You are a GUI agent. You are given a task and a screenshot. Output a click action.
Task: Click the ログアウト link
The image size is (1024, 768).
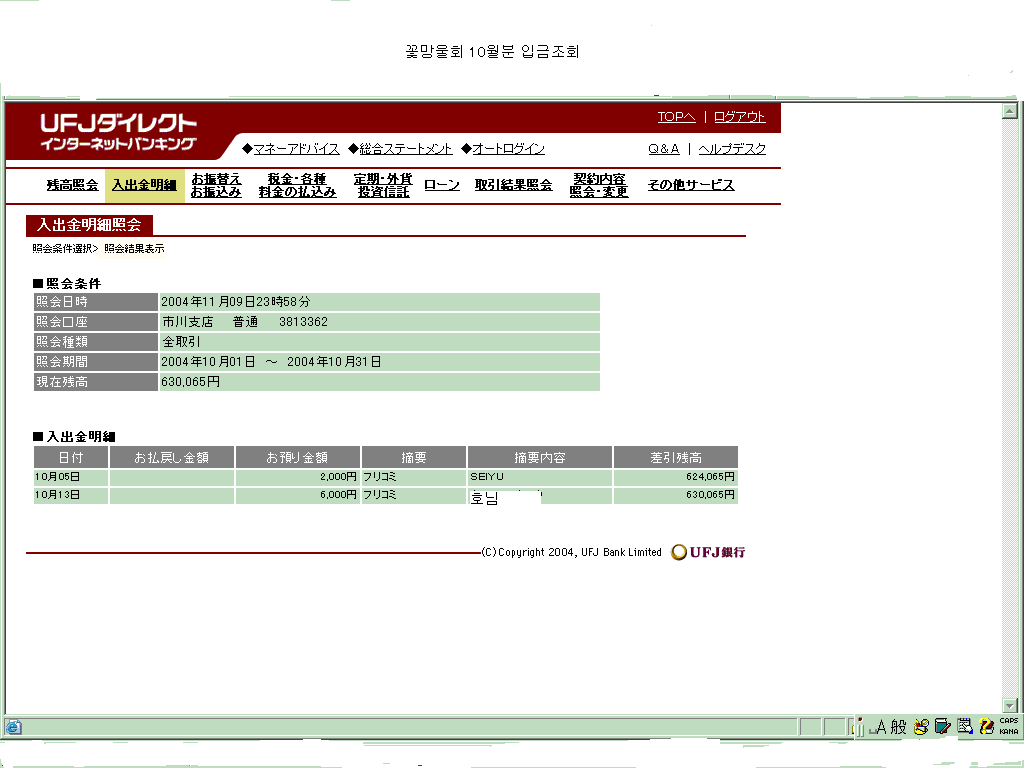coord(740,117)
